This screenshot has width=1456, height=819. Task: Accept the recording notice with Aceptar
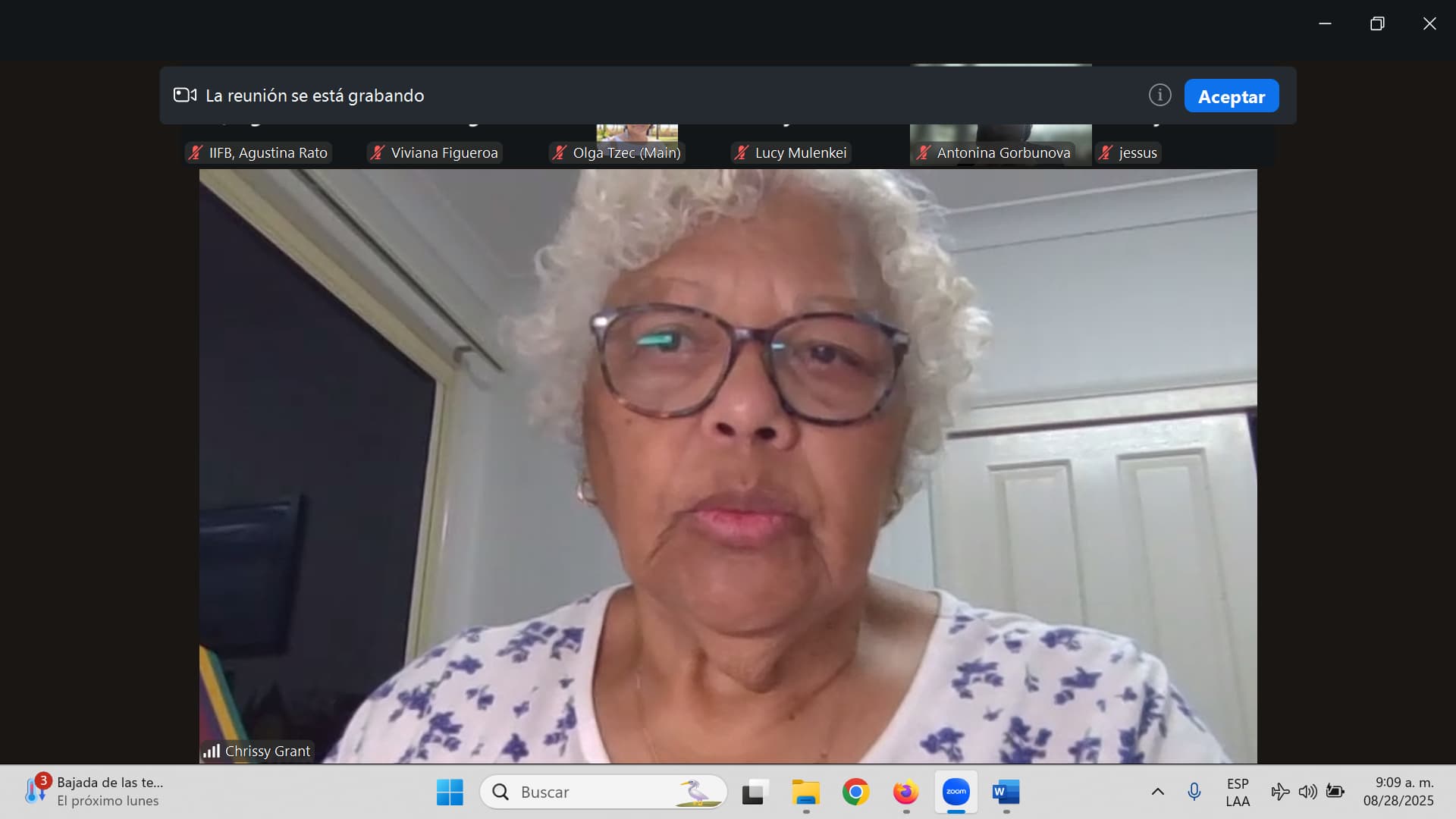tap(1231, 96)
